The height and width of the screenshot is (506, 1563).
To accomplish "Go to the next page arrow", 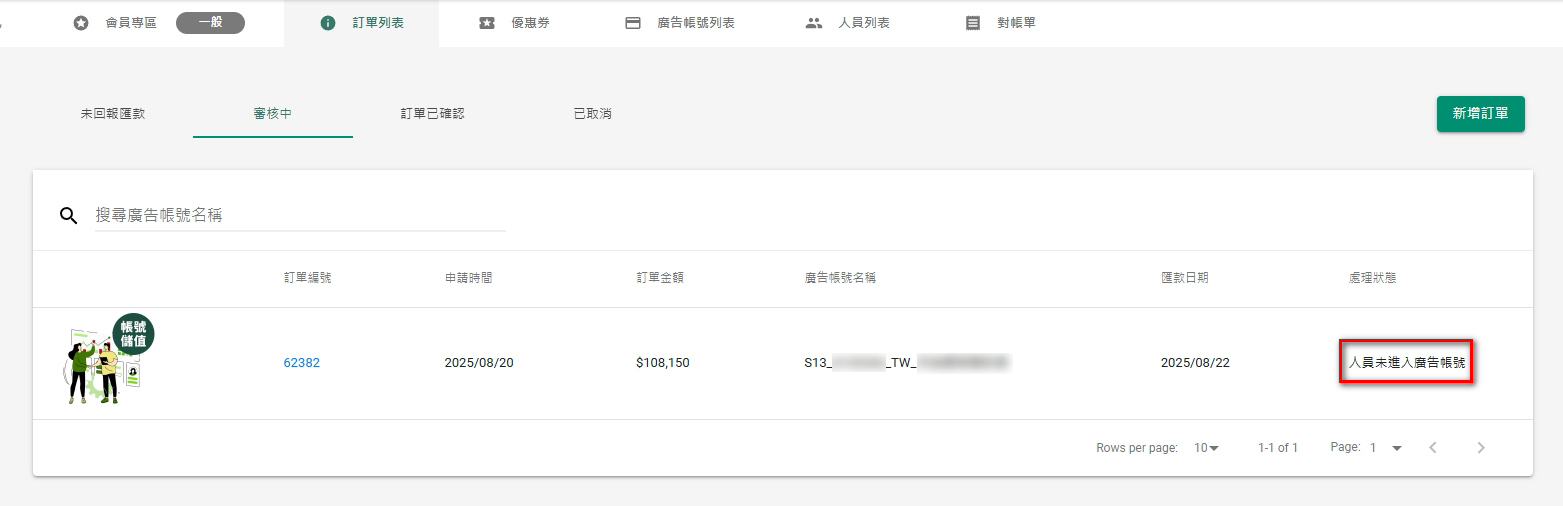I will (1481, 448).
